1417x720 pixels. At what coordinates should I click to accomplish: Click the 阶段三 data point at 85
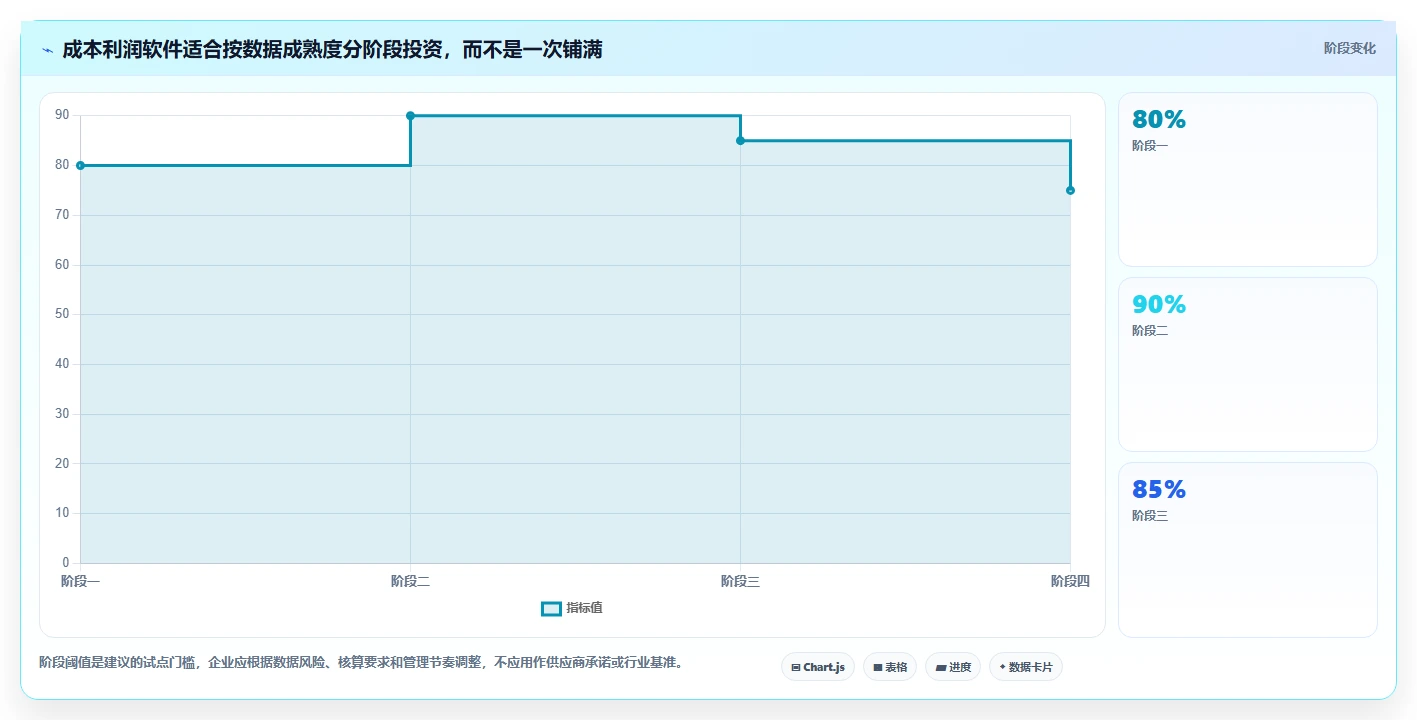(x=740, y=140)
